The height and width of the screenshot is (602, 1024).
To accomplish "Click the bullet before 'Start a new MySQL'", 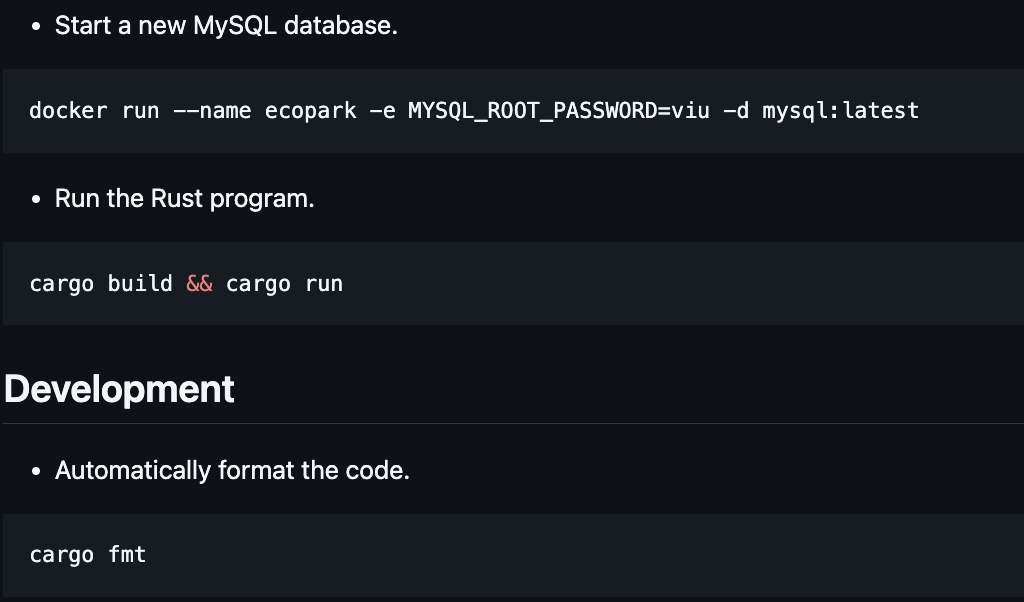I will coord(36,27).
